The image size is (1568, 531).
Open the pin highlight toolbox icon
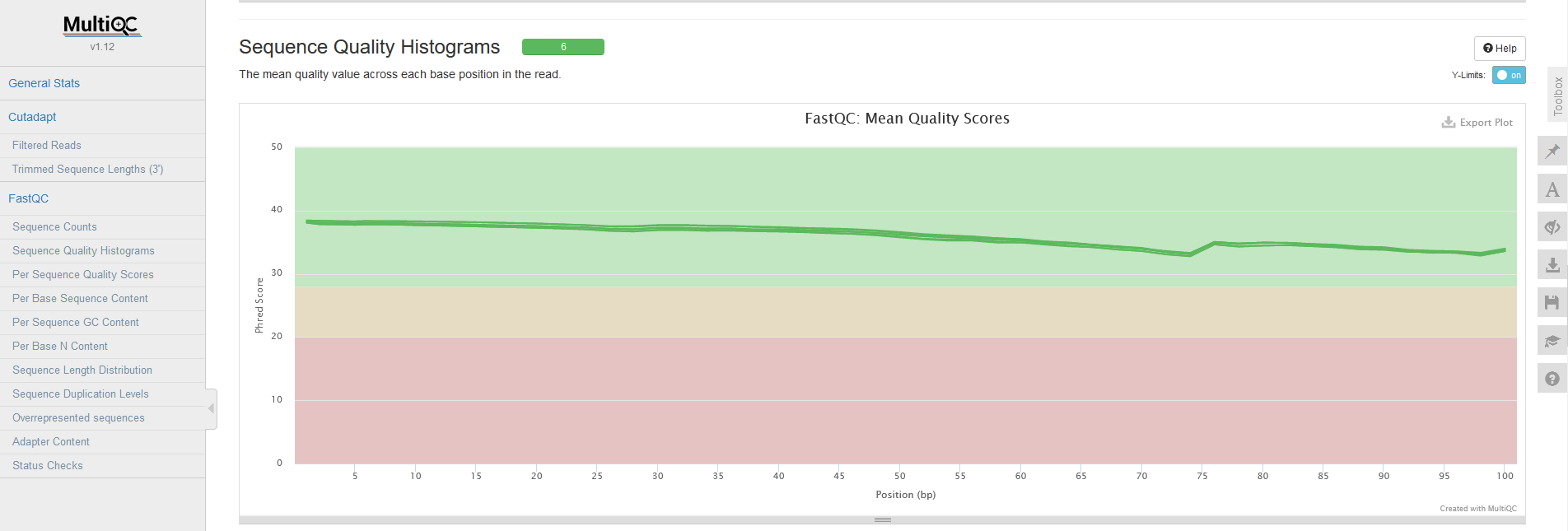tap(1552, 151)
